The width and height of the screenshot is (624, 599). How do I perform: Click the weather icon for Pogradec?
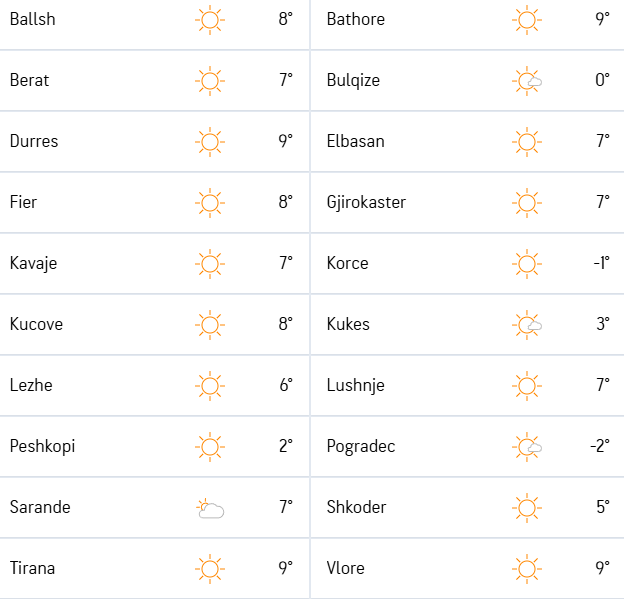[x=527, y=447]
